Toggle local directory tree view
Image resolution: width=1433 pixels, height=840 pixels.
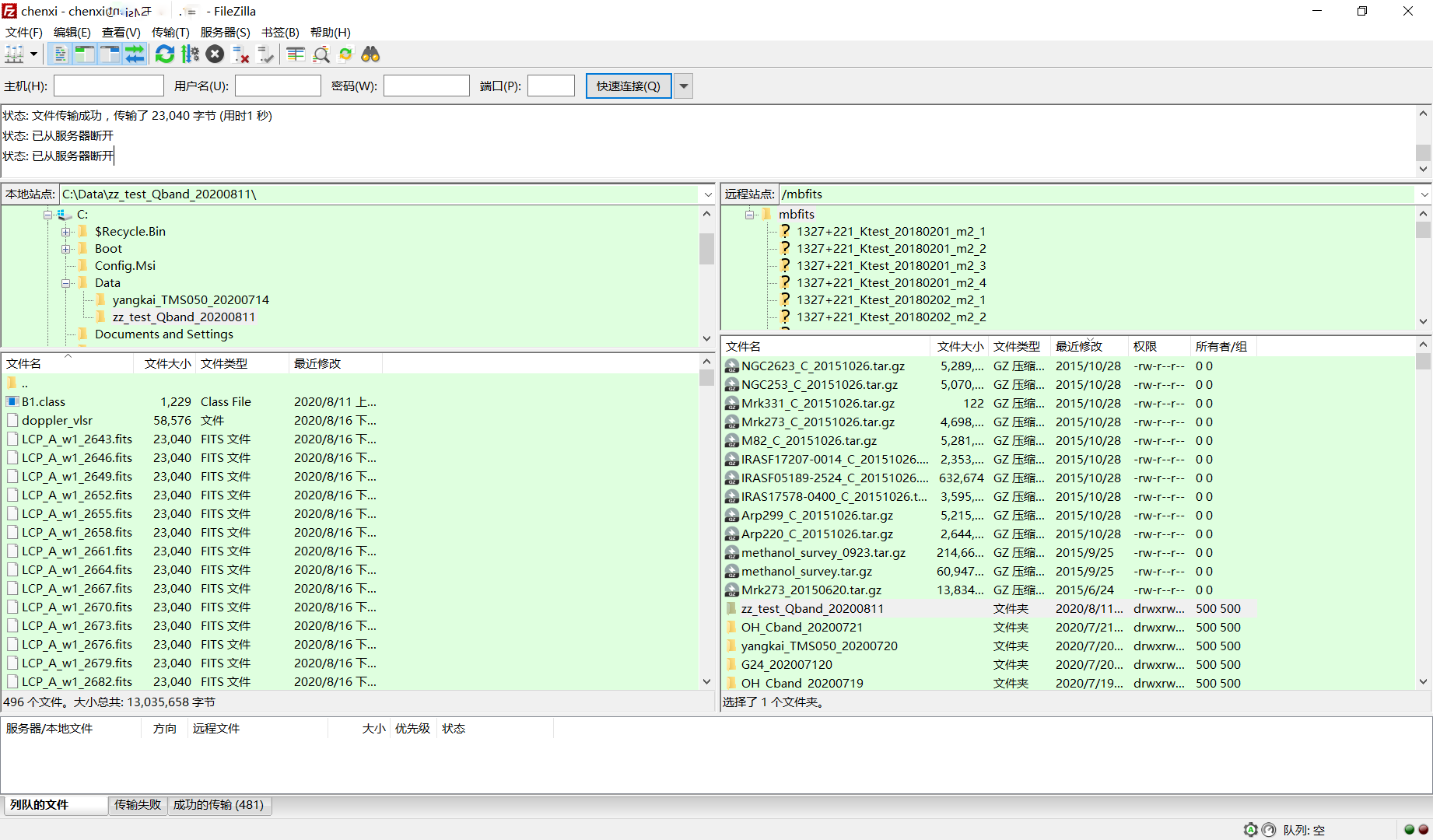pyautogui.click(x=85, y=54)
